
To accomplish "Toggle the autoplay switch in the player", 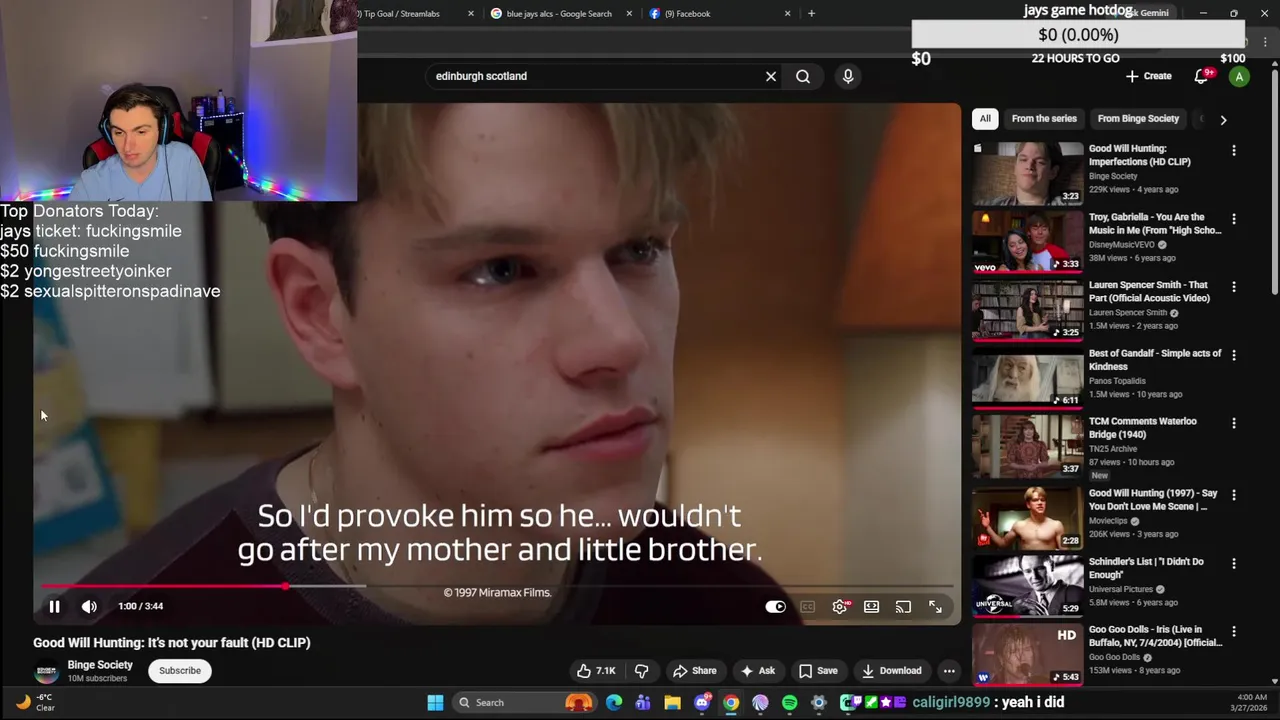I will [x=775, y=606].
